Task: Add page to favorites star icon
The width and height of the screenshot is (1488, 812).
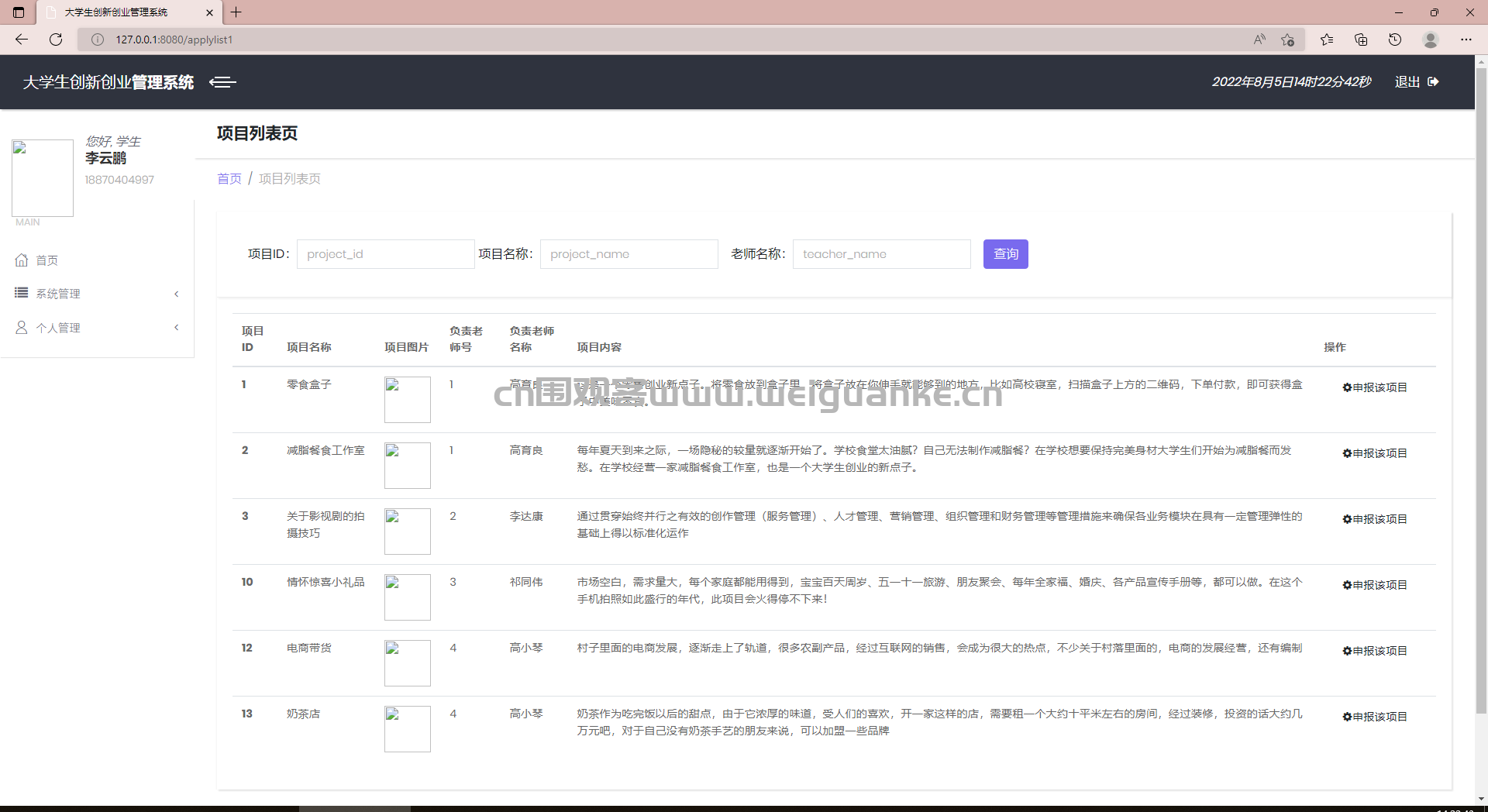Action: tap(1287, 40)
